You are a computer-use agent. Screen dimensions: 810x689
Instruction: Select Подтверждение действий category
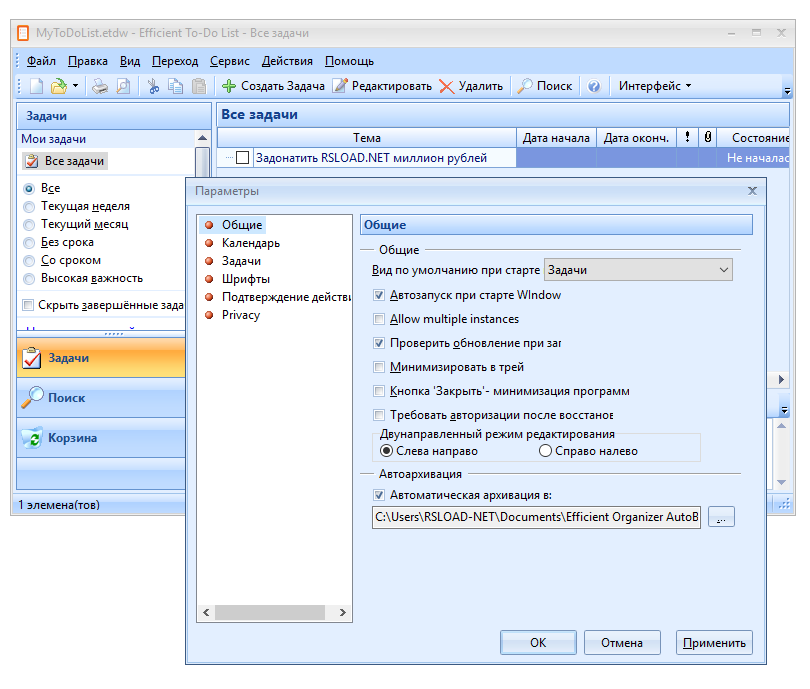tap(277, 297)
